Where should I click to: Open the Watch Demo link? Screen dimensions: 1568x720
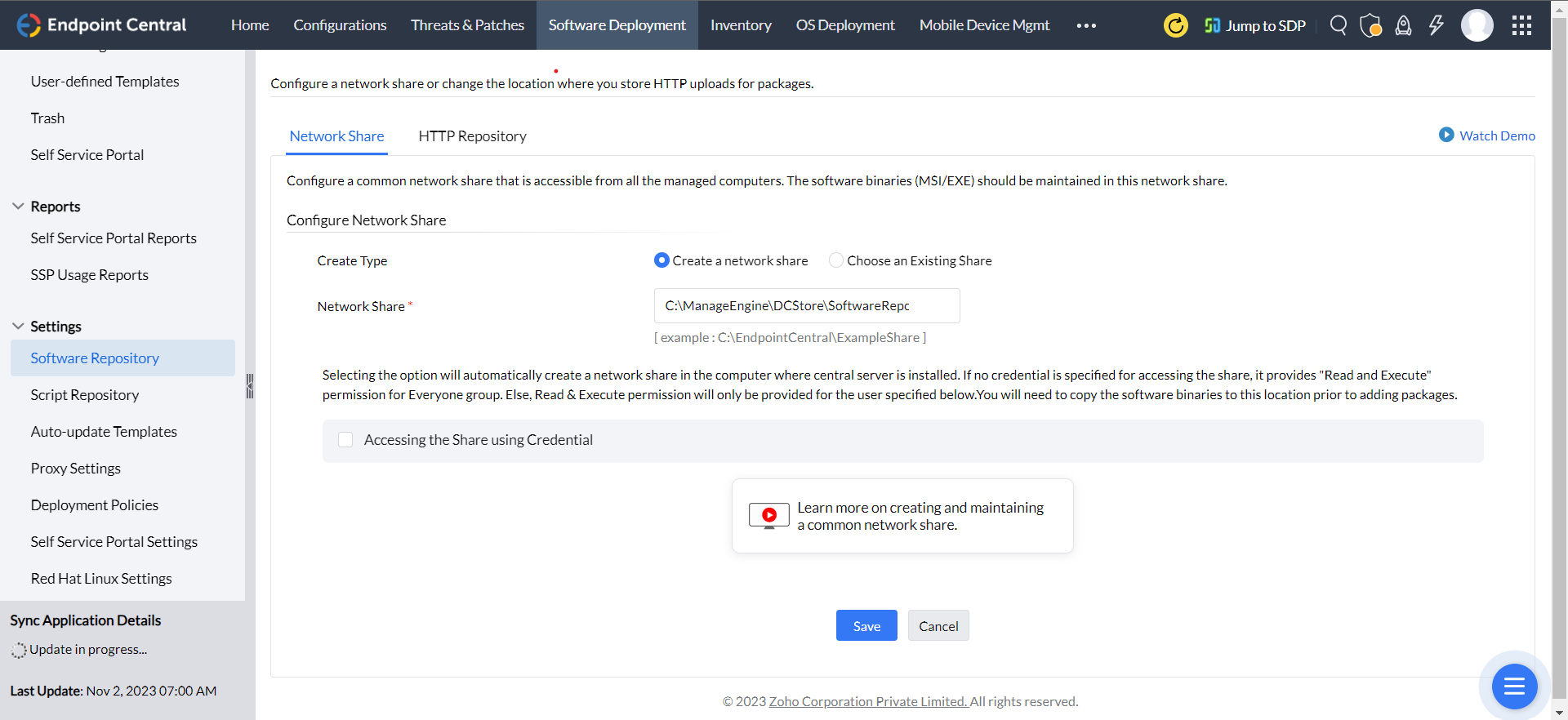(x=1487, y=136)
